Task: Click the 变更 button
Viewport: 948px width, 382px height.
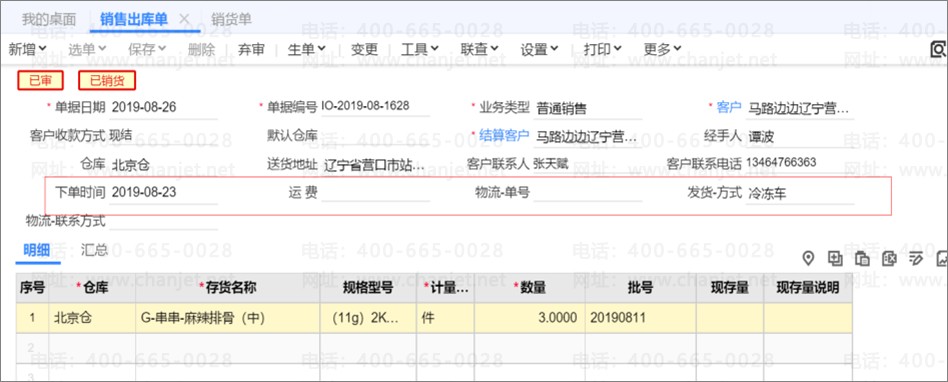Action: [364, 50]
